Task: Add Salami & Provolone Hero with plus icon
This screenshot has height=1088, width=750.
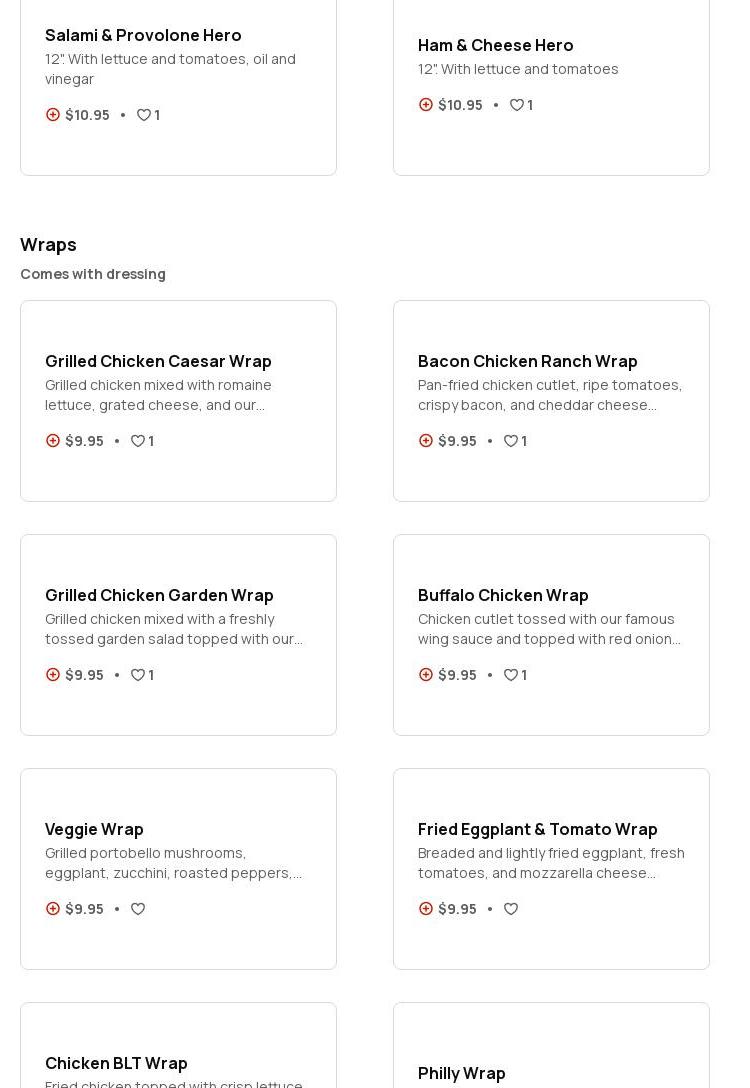Action: [53, 115]
